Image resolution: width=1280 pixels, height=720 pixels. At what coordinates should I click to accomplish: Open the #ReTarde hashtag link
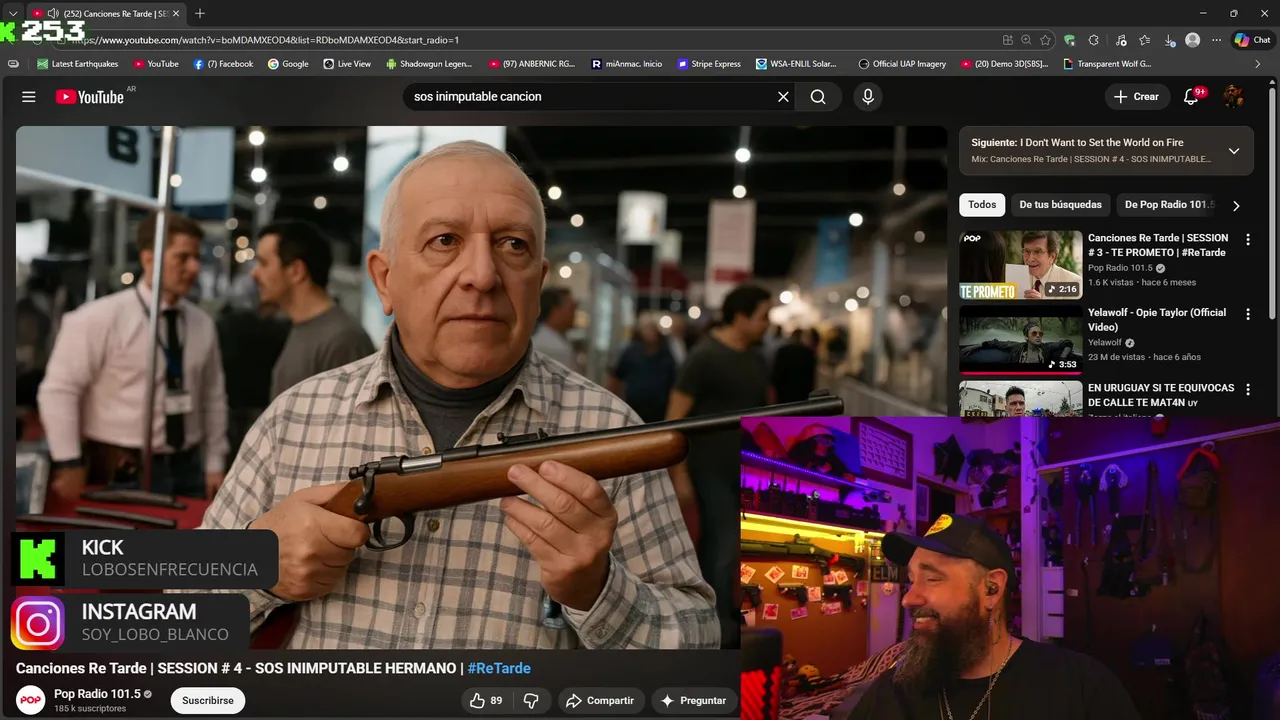[x=499, y=668]
